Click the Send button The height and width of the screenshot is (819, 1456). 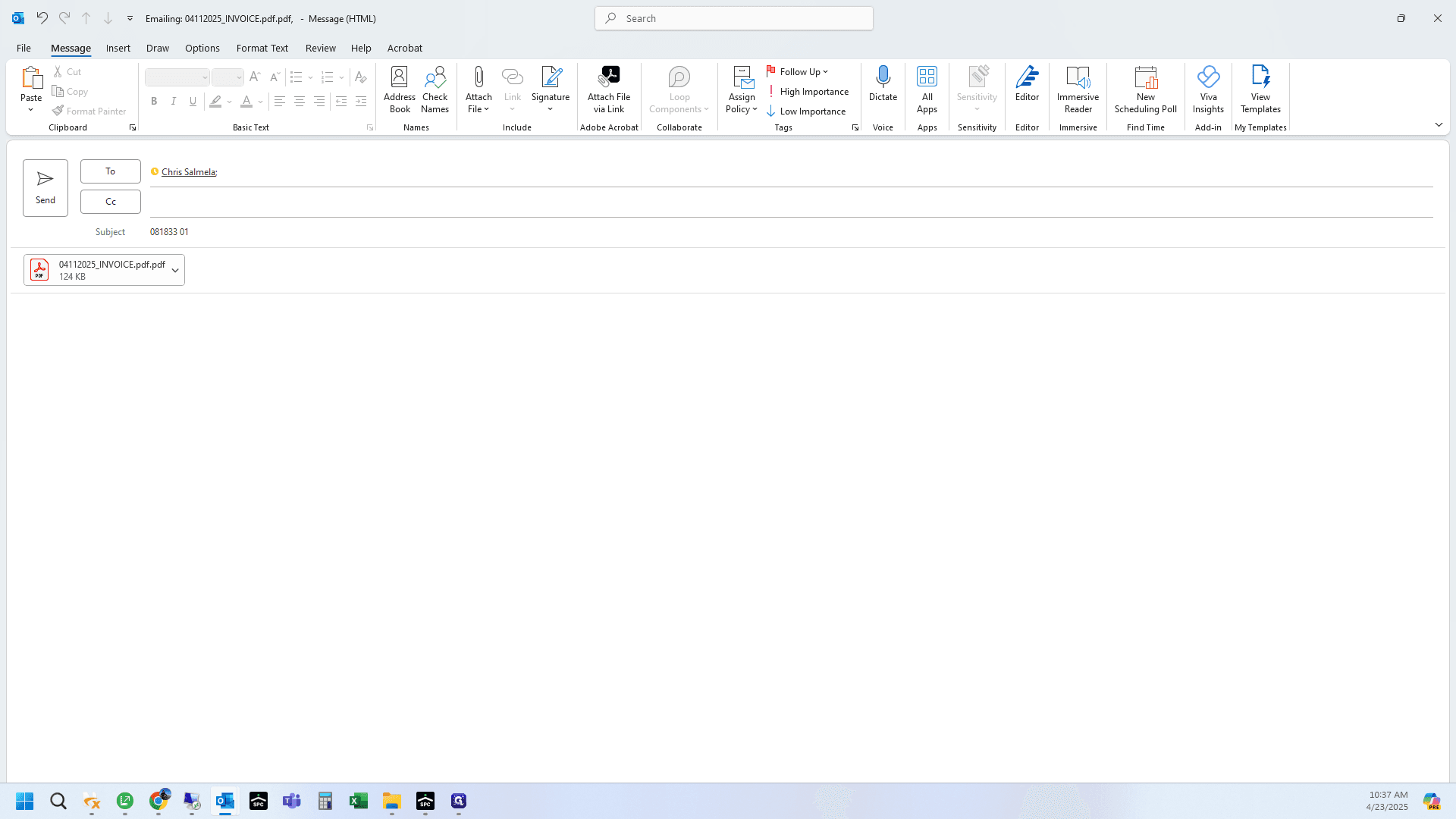(45, 187)
